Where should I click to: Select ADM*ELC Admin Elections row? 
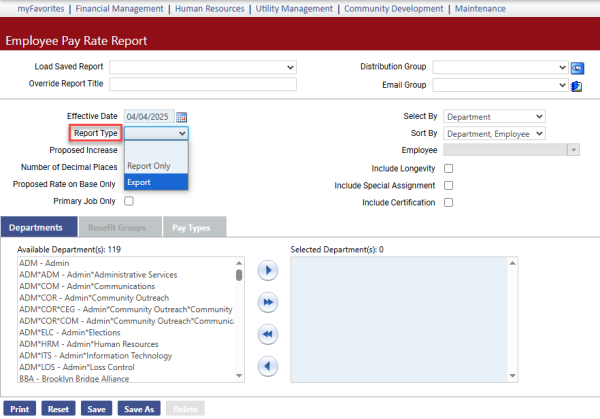coord(126,332)
